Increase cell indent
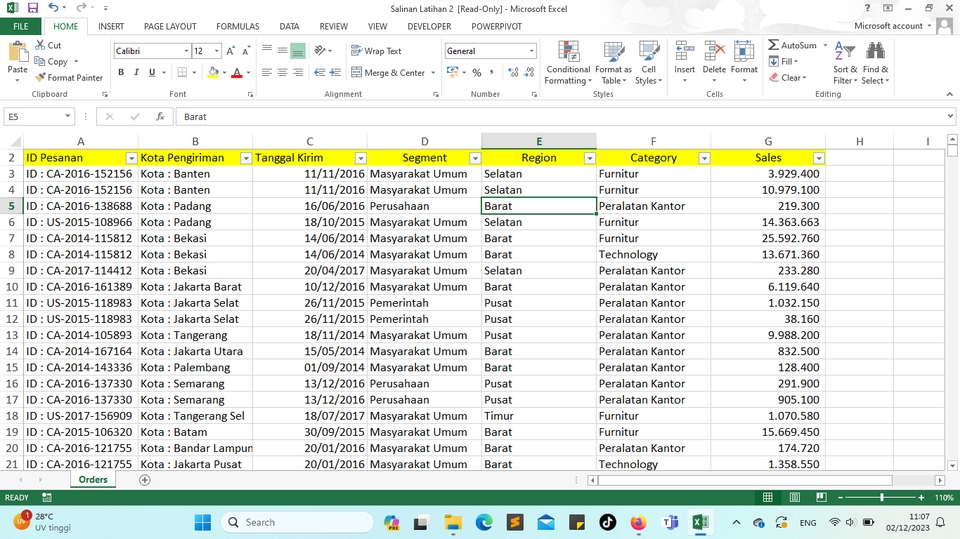Viewport: 960px width, 539px height. 335,72
